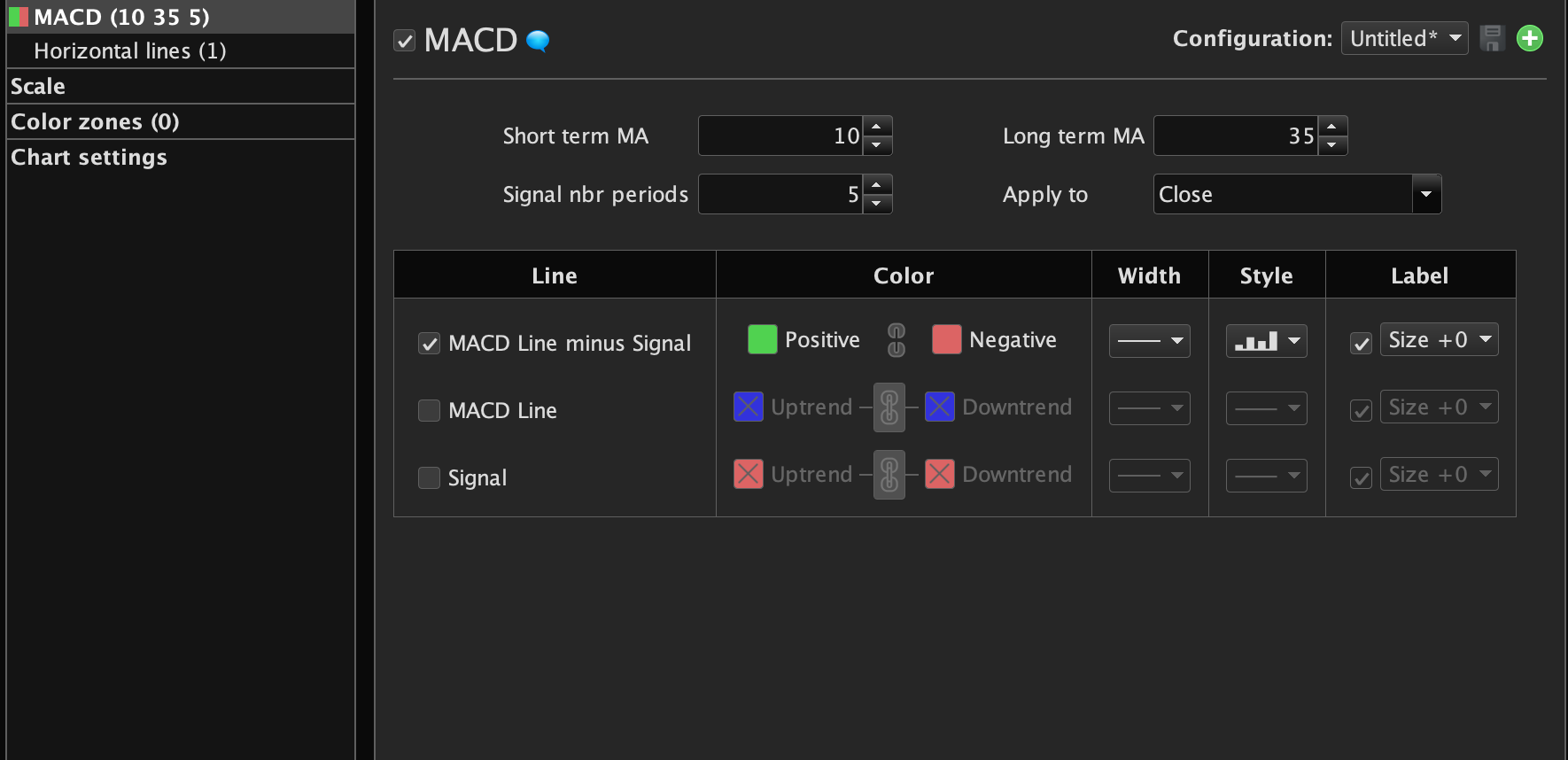
Task: Click the green add configuration plus icon
Action: click(1530, 38)
